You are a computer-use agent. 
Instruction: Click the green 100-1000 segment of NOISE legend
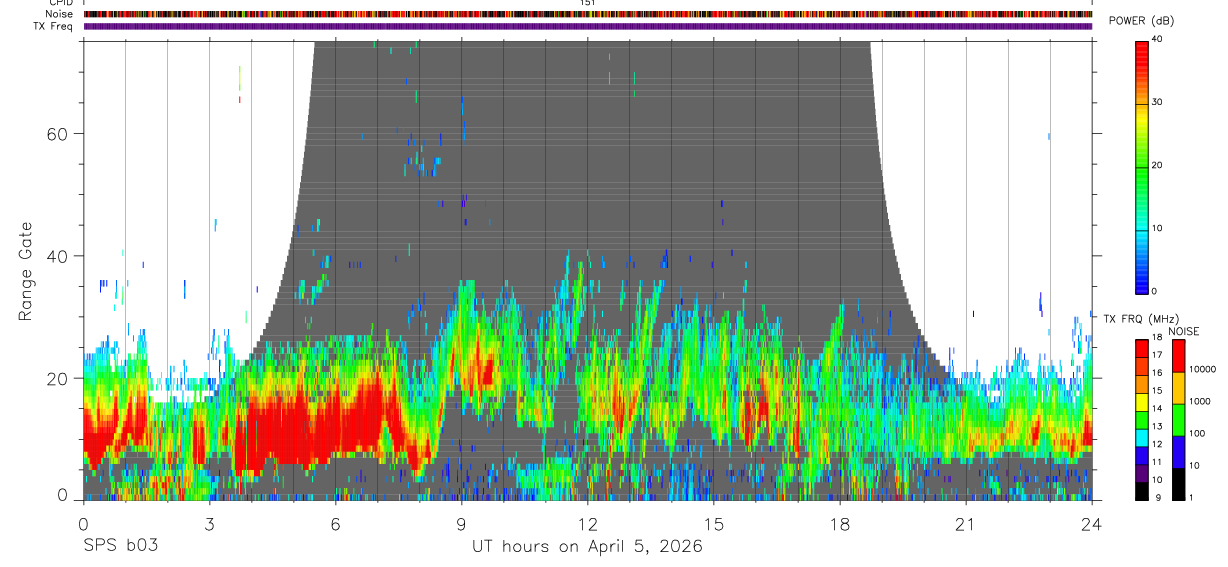(1179, 420)
